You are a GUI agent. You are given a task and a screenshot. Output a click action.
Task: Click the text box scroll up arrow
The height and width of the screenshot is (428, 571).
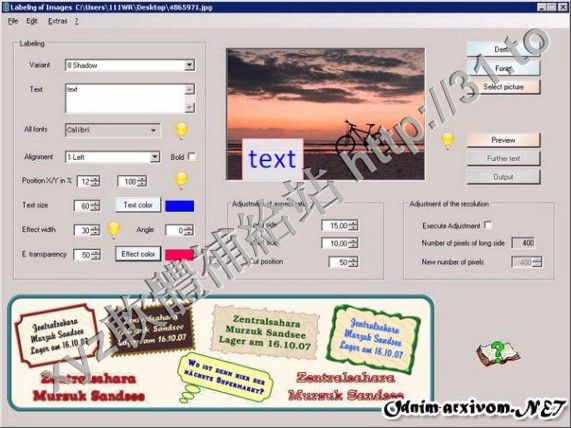(189, 89)
